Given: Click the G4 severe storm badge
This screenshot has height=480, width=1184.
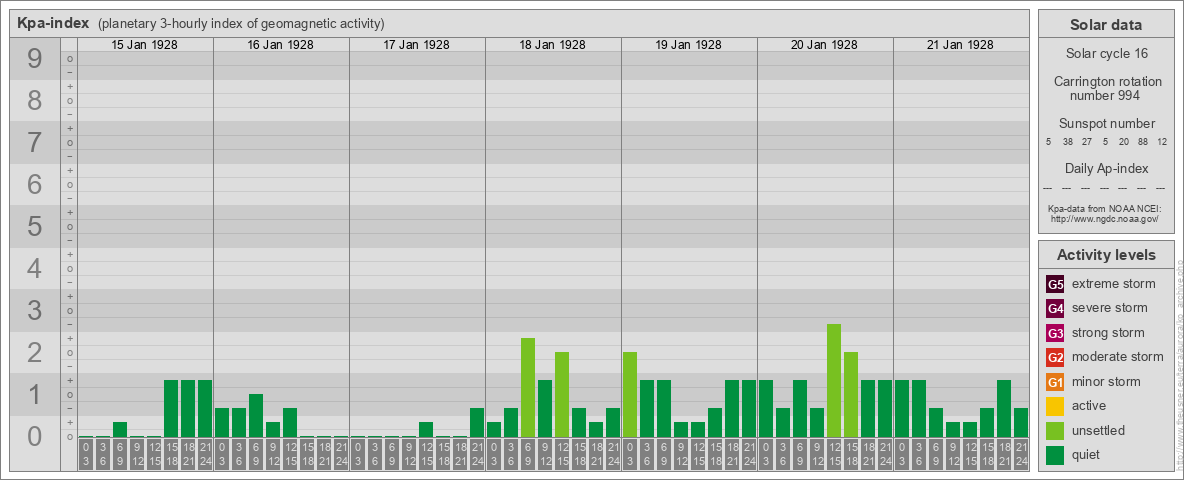Looking at the screenshot, I should 1055,309.
